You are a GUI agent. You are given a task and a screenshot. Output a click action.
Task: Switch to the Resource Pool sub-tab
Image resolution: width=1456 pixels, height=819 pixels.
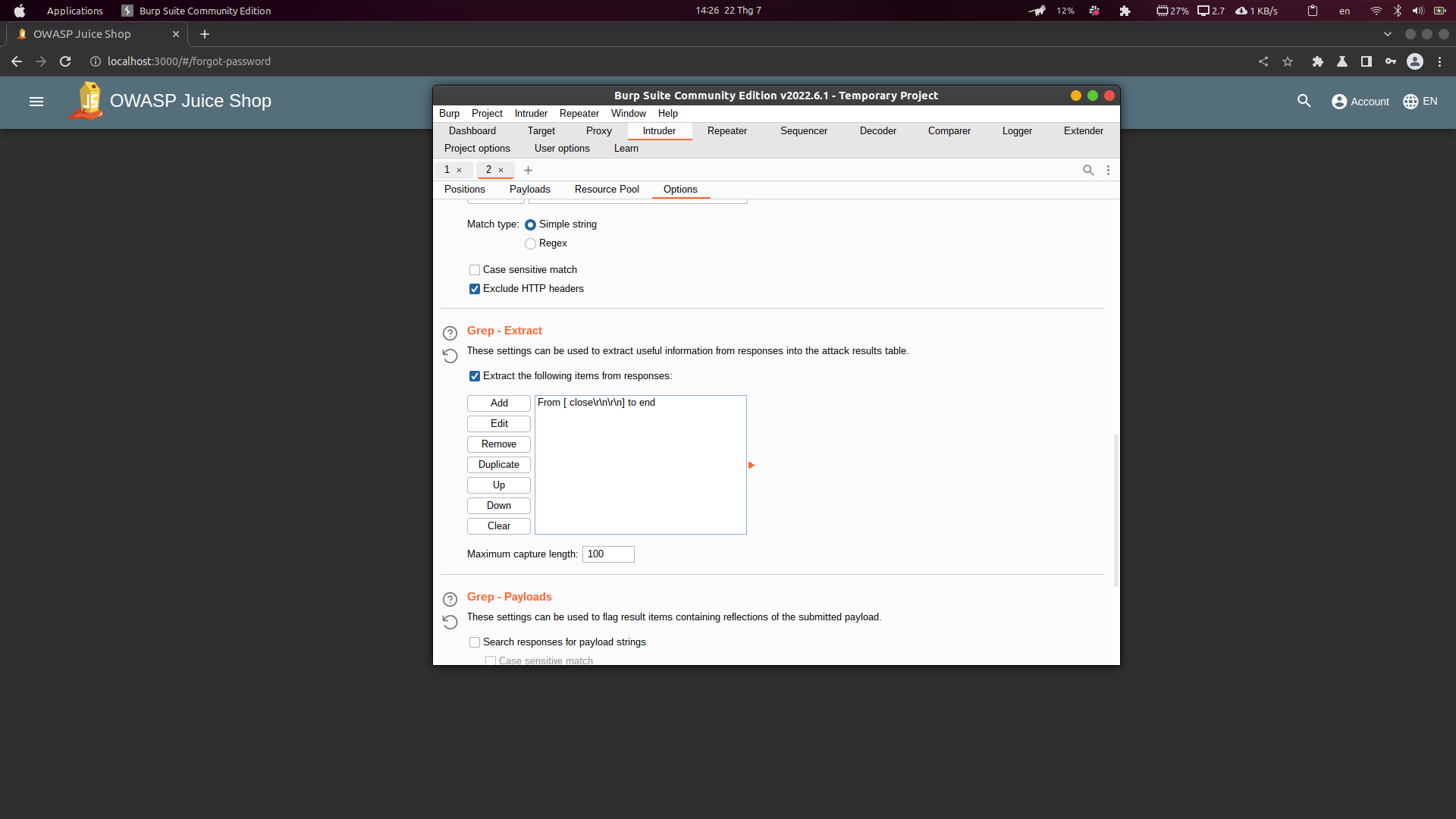tap(607, 190)
